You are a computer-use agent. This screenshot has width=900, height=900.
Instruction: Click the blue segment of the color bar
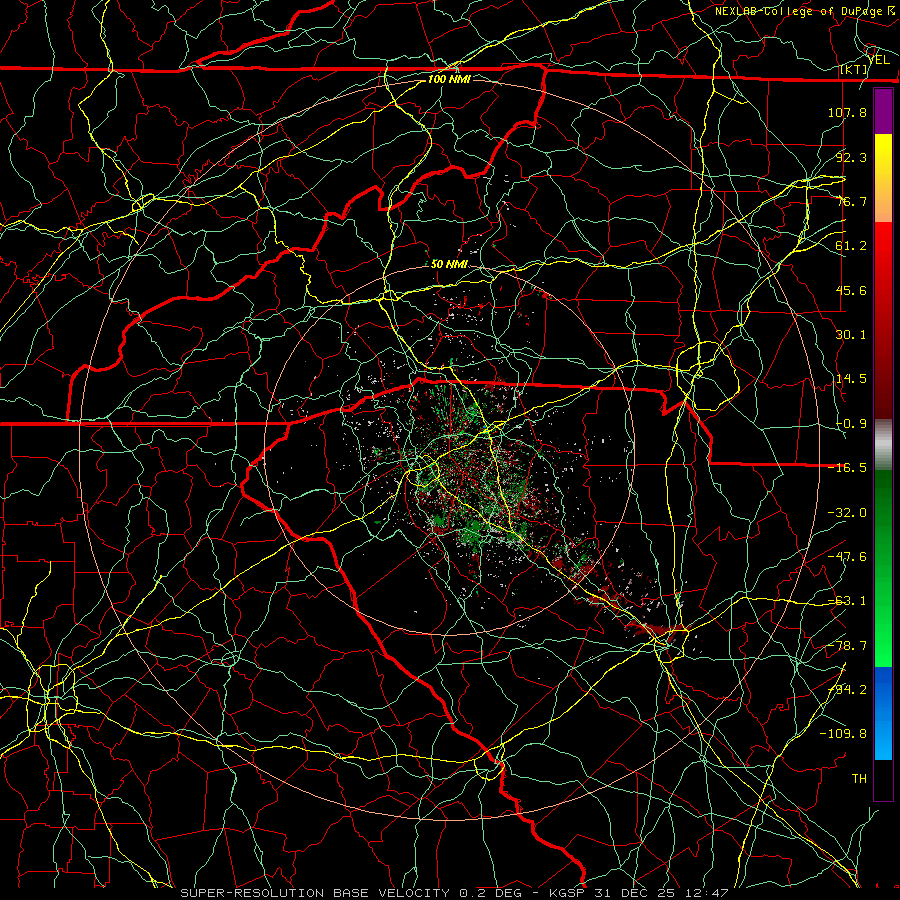click(x=883, y=713)
